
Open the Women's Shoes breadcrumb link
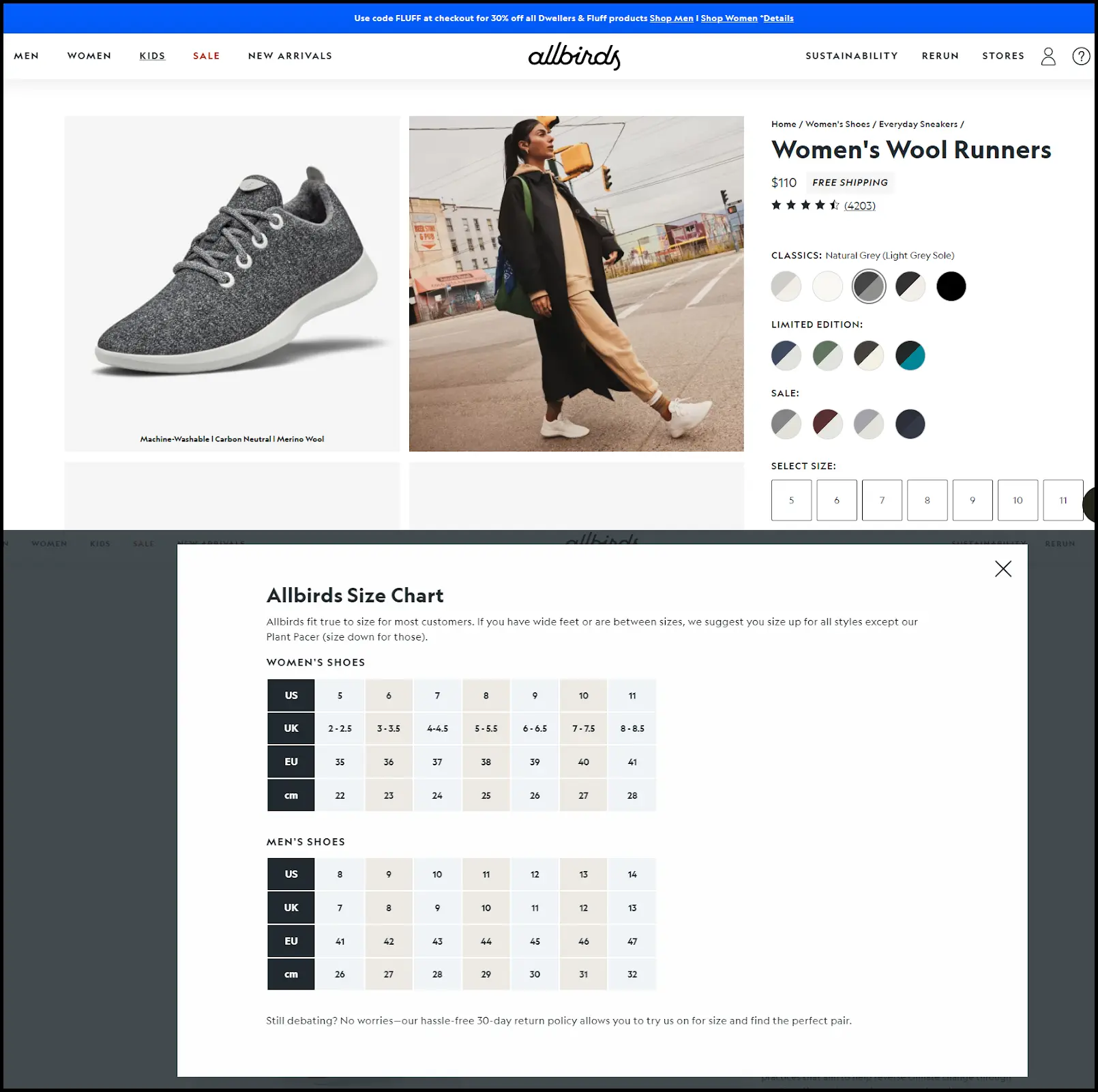(837, 124)
